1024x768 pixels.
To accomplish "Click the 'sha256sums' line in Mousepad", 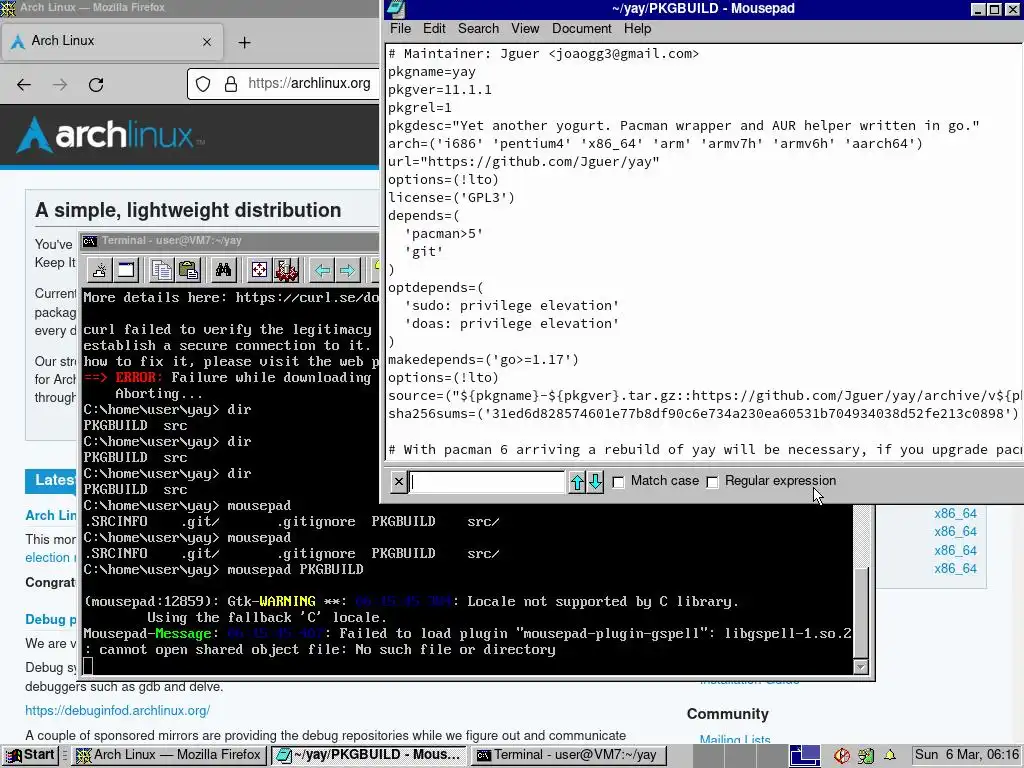I will (703, 413).
